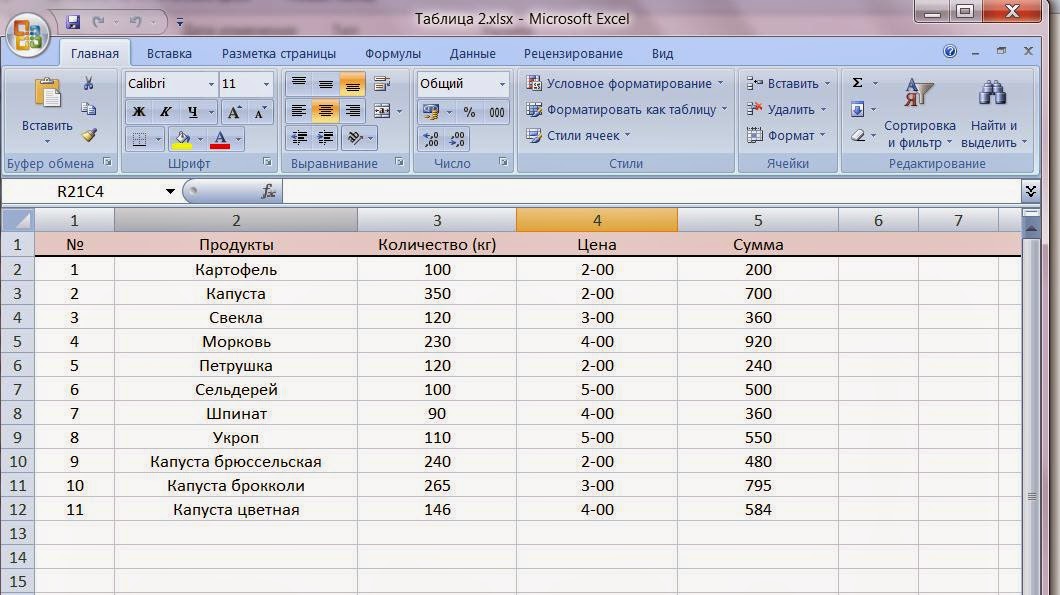Click the Cut scissors icon
The height and width of the screenshot is (595, 1060).
point(88,84)
